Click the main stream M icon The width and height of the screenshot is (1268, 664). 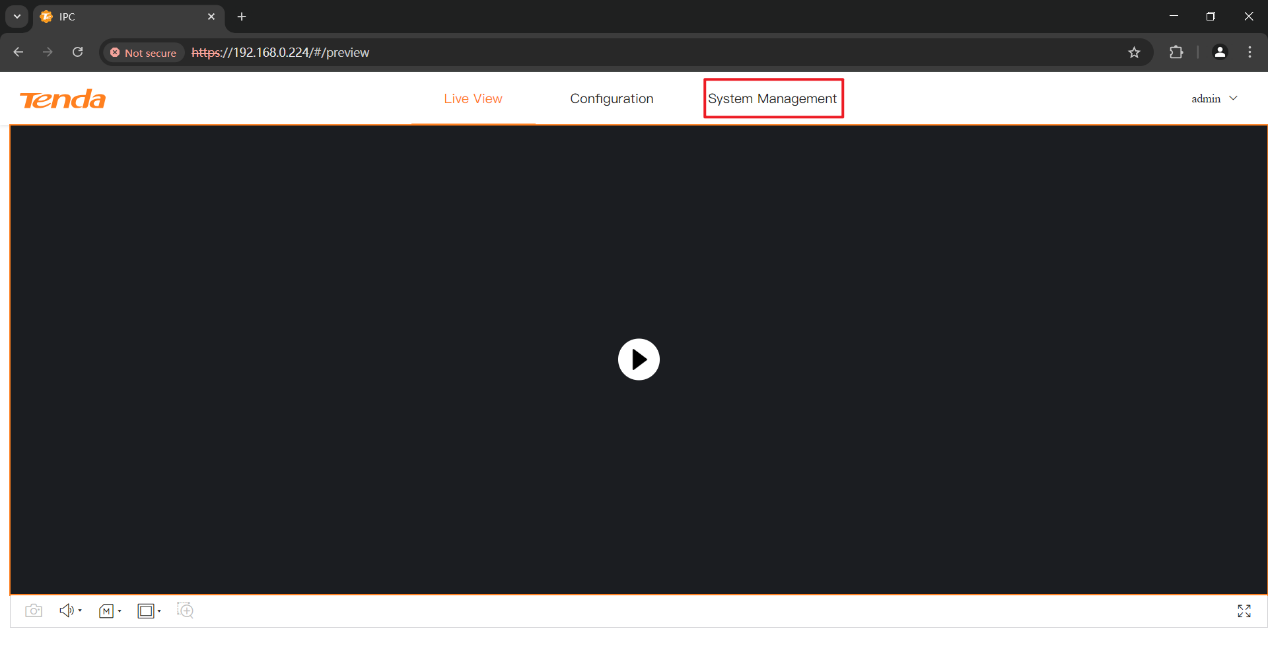click(107, 611)
